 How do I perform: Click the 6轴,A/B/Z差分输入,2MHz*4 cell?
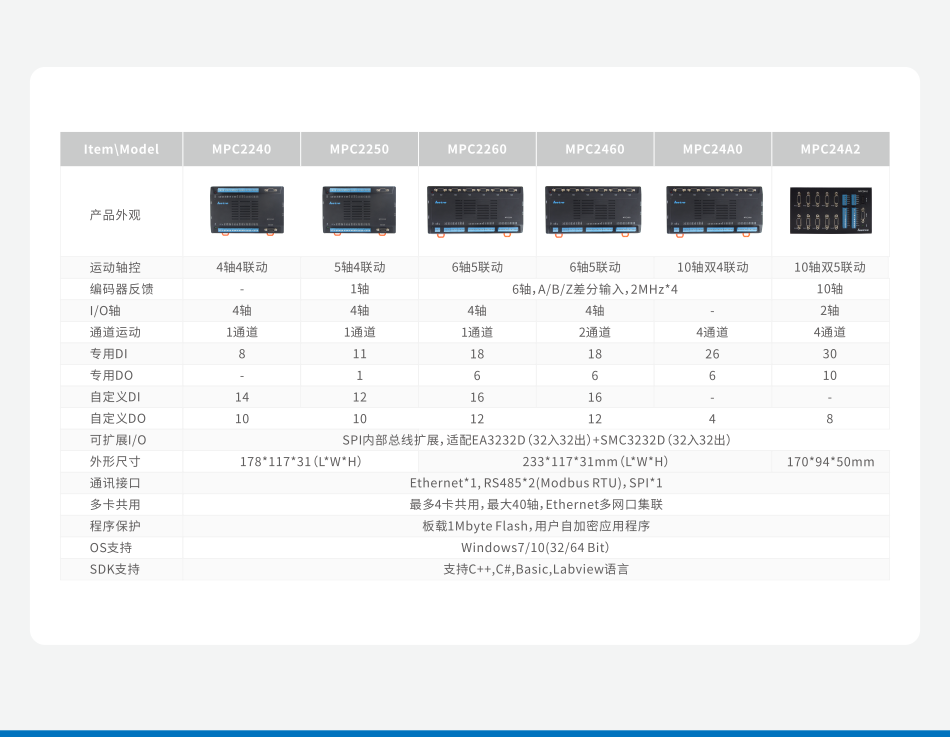(x=595, y=289)
